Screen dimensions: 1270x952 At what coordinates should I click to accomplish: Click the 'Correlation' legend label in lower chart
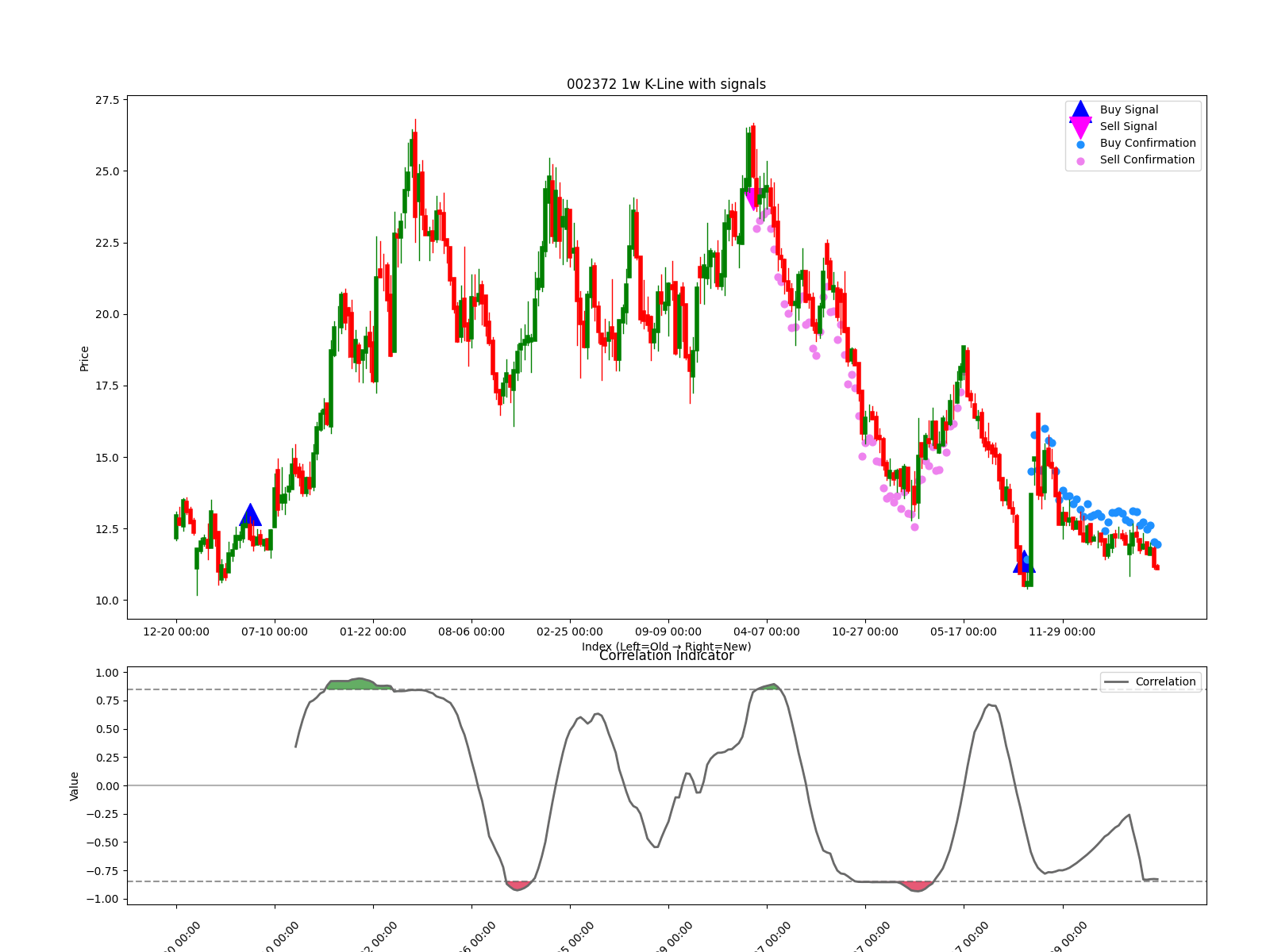click(1165, 681)
